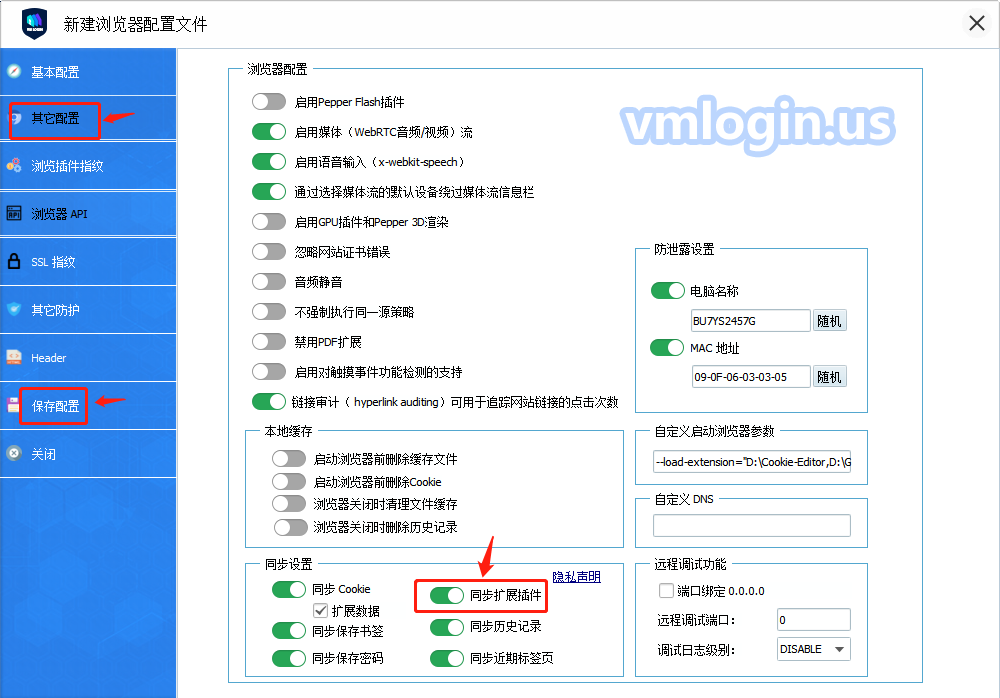Click the close icon beside 关闭
The image size is (1000, 698).
(x=14, y=453)
